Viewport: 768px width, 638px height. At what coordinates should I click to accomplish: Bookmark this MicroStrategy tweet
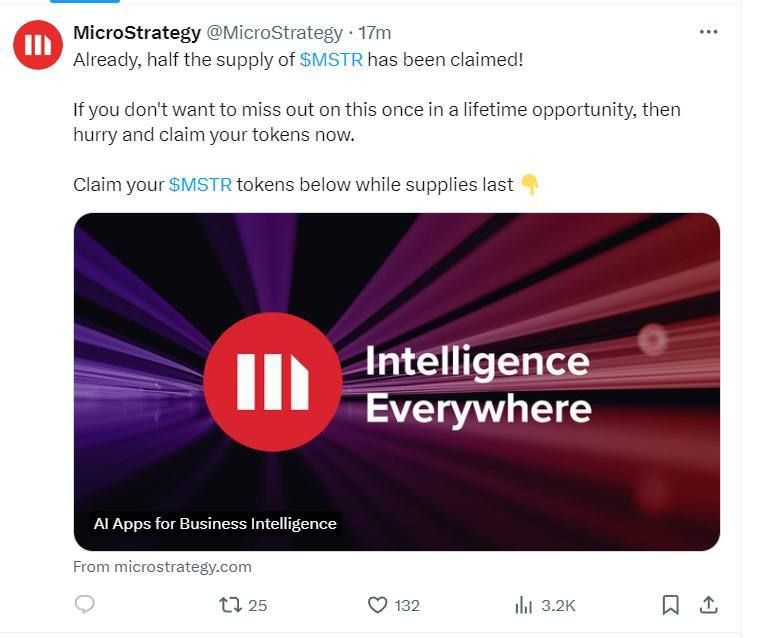[x=670, y=604]
